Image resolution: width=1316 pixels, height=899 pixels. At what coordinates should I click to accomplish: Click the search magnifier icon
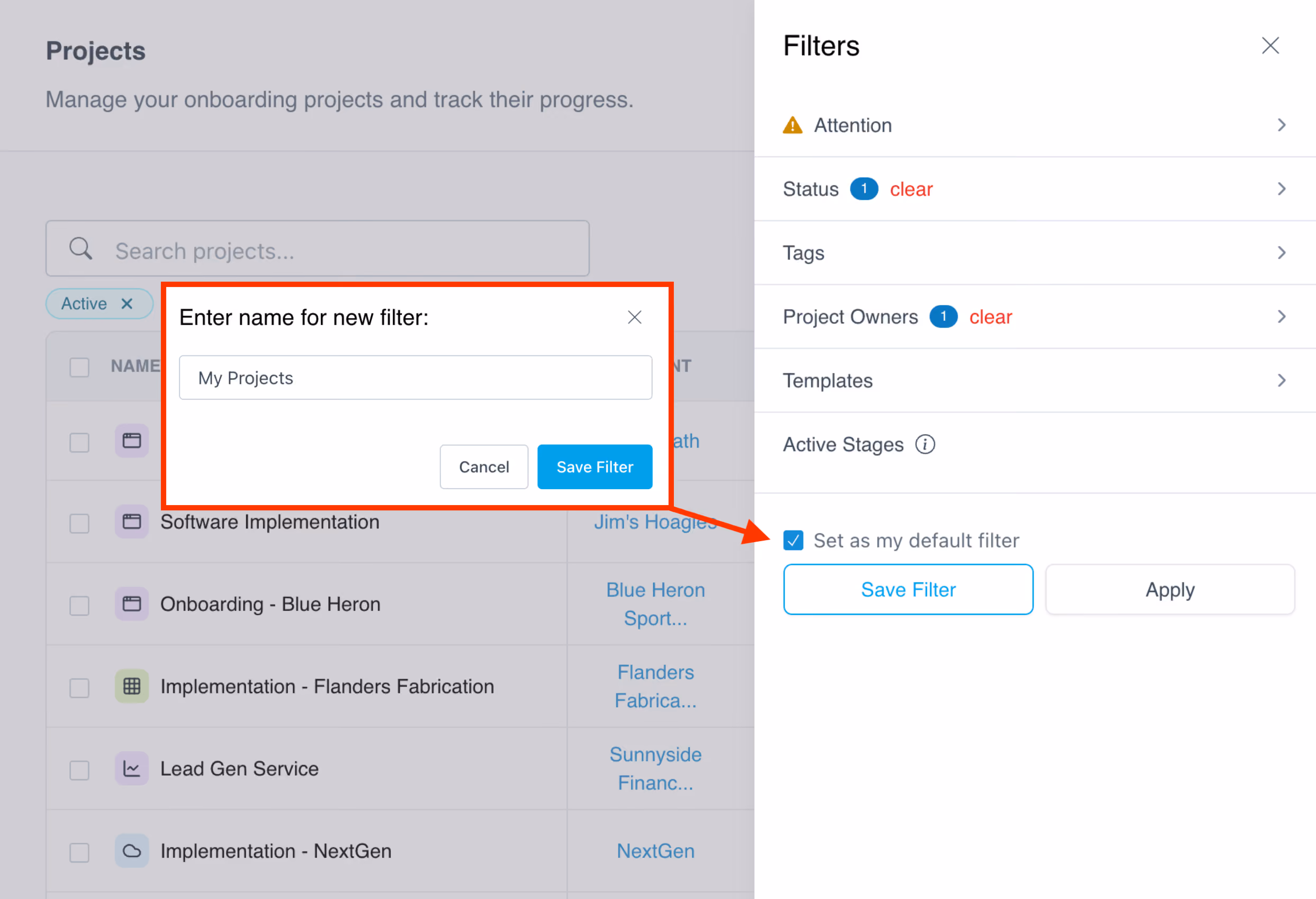click(x=80, y=249)
